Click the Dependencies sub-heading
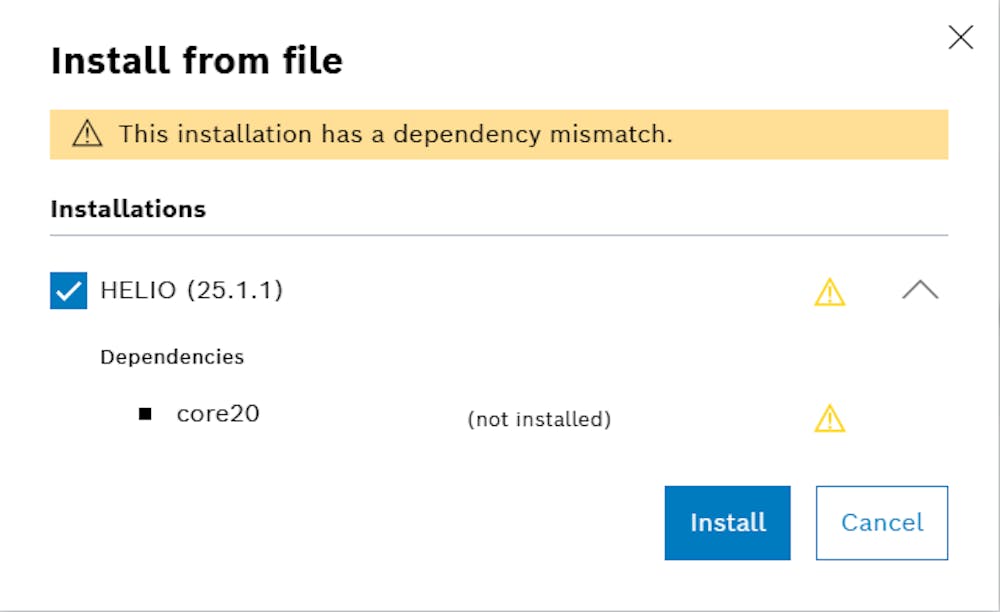This screenshot has width=1000, height=612. tap(172, 356)
